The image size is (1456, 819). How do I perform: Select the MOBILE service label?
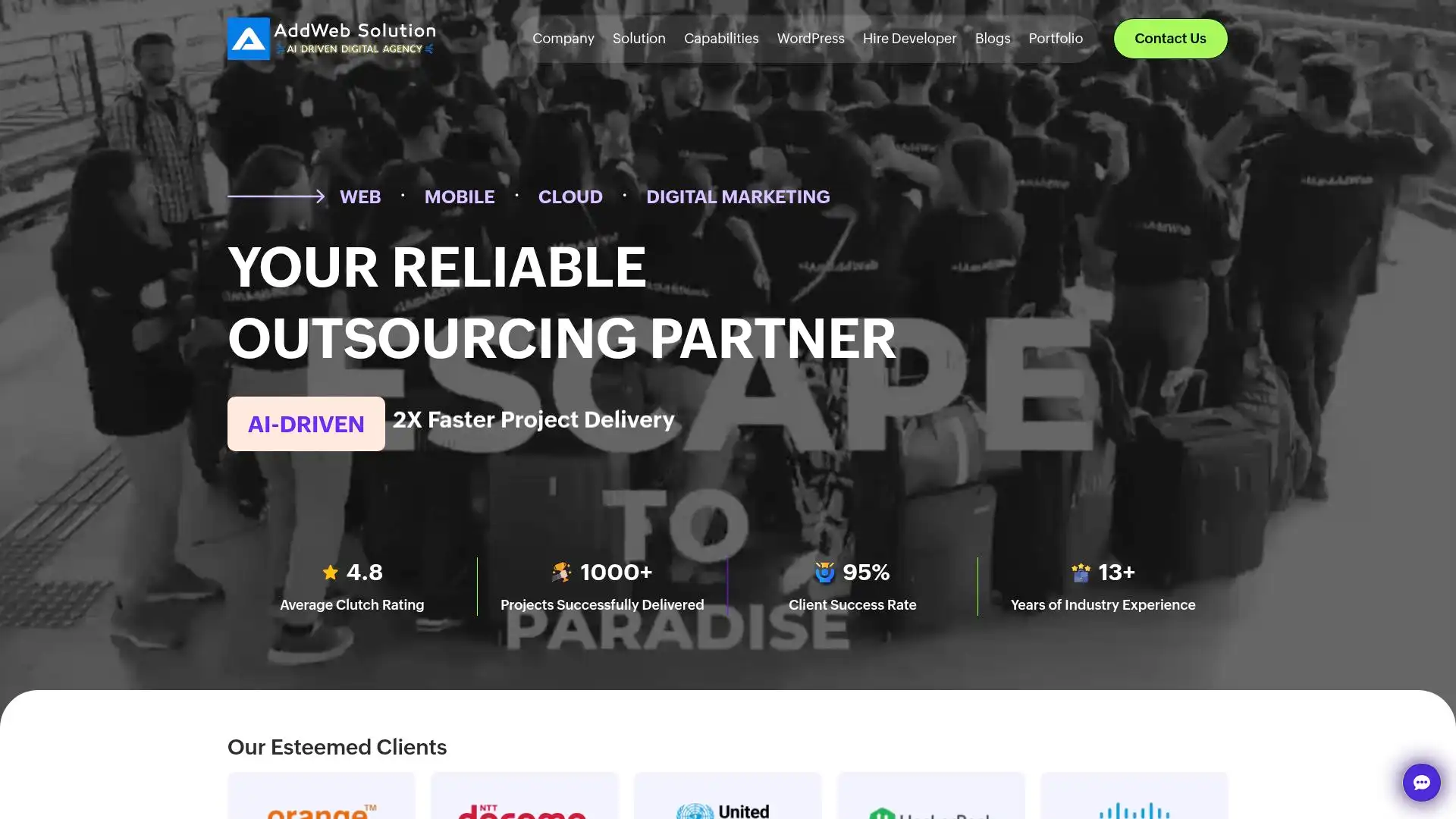tap(460, 197)
